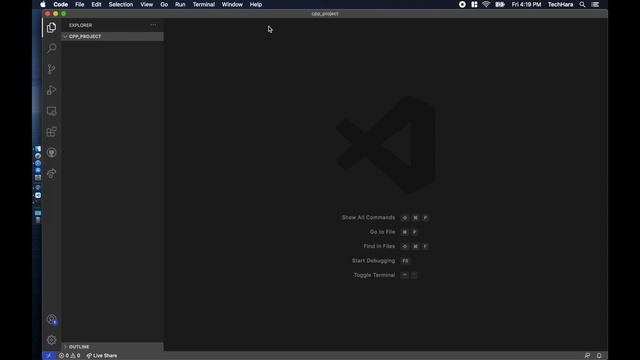
Task: Open the Apple menu
Action: click(43, 4)
